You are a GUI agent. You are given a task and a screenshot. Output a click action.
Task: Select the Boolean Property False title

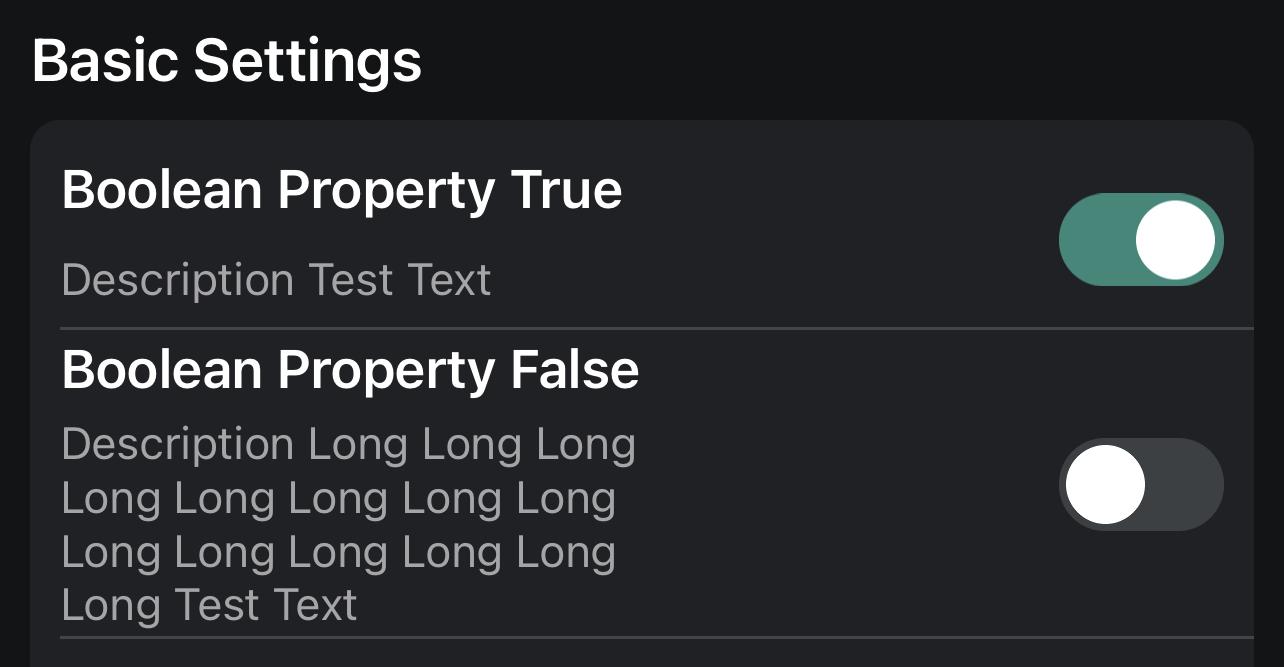pyautogui.click(x=350, y=370)
